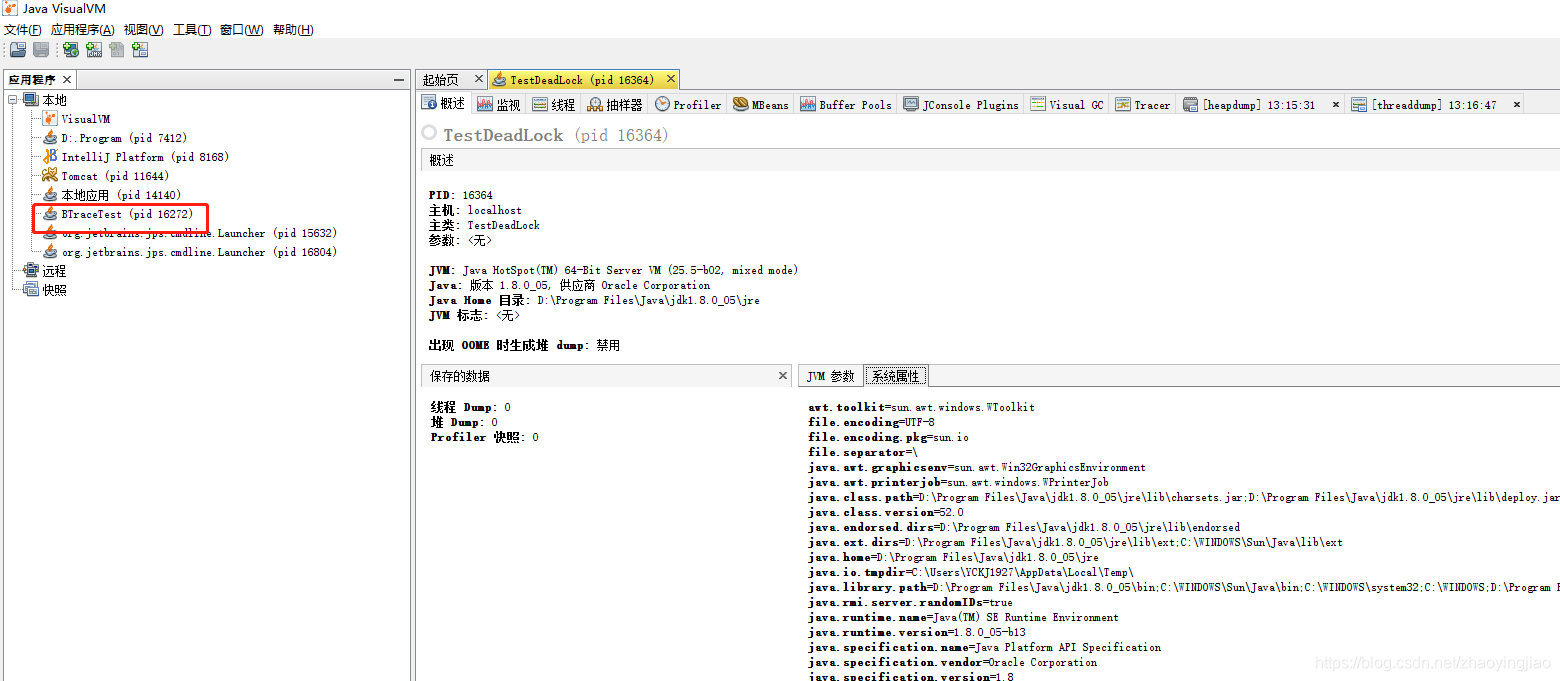Click the 主类: TestDeadLock line
Viewport: 1560px width, 681px height.
(x=484, y=225)
